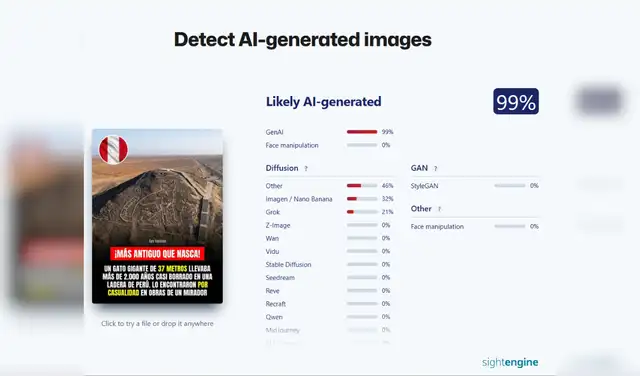This screenshot has width=640, height=376.
Task: Click the 'Qwen' row label
Action: (274, 317)
